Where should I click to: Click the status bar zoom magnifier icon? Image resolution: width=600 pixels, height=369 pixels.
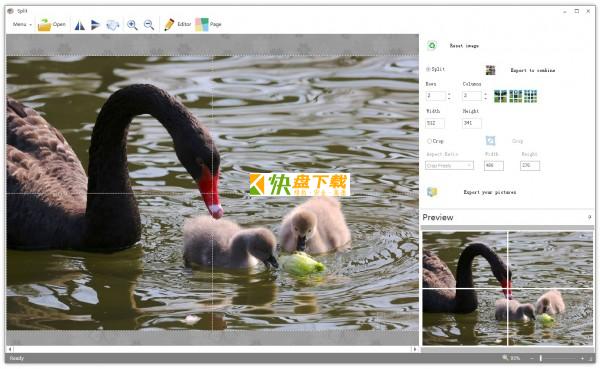point(505,358)
